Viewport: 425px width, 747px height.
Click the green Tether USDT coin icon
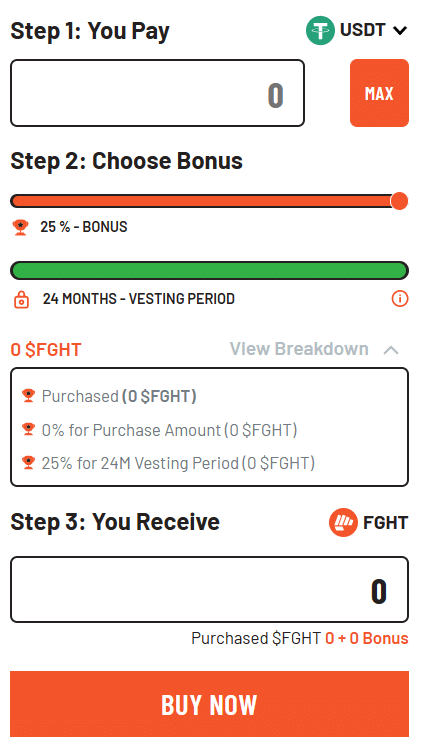pos(320,30)
